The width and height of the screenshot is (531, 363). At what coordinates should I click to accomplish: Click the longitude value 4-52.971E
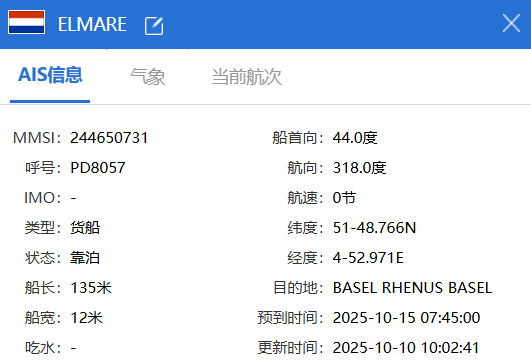coord(368,258)
